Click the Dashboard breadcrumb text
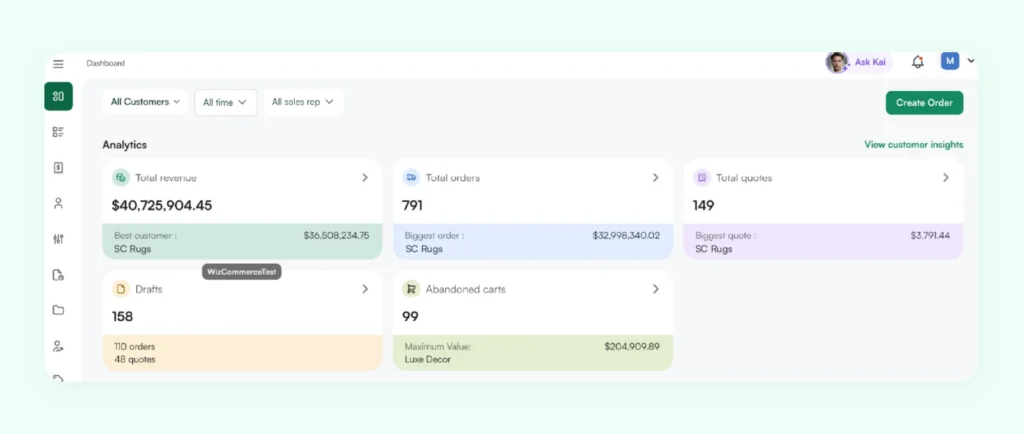This screenshot has height=434, width=1024. tap(106, 63)
